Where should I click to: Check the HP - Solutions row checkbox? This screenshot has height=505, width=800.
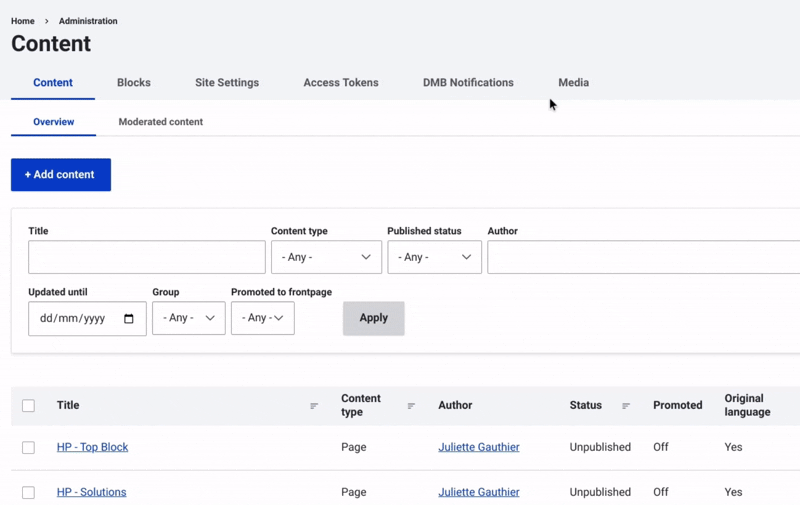pyautogui.click(x=28, y=492)
